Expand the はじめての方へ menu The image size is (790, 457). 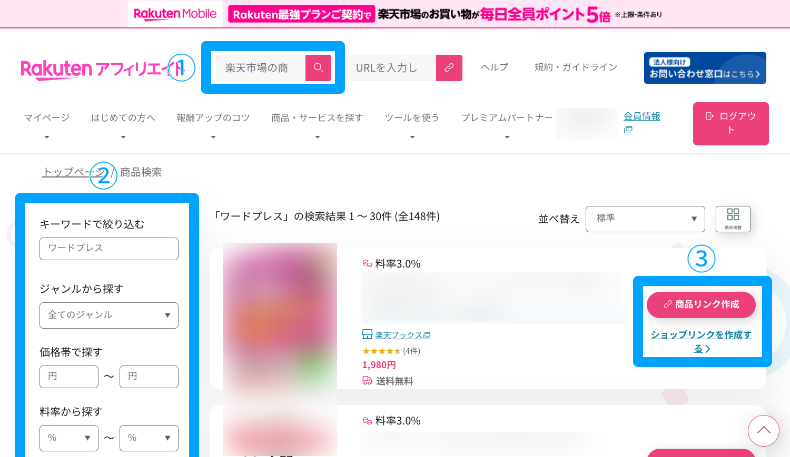123,125
